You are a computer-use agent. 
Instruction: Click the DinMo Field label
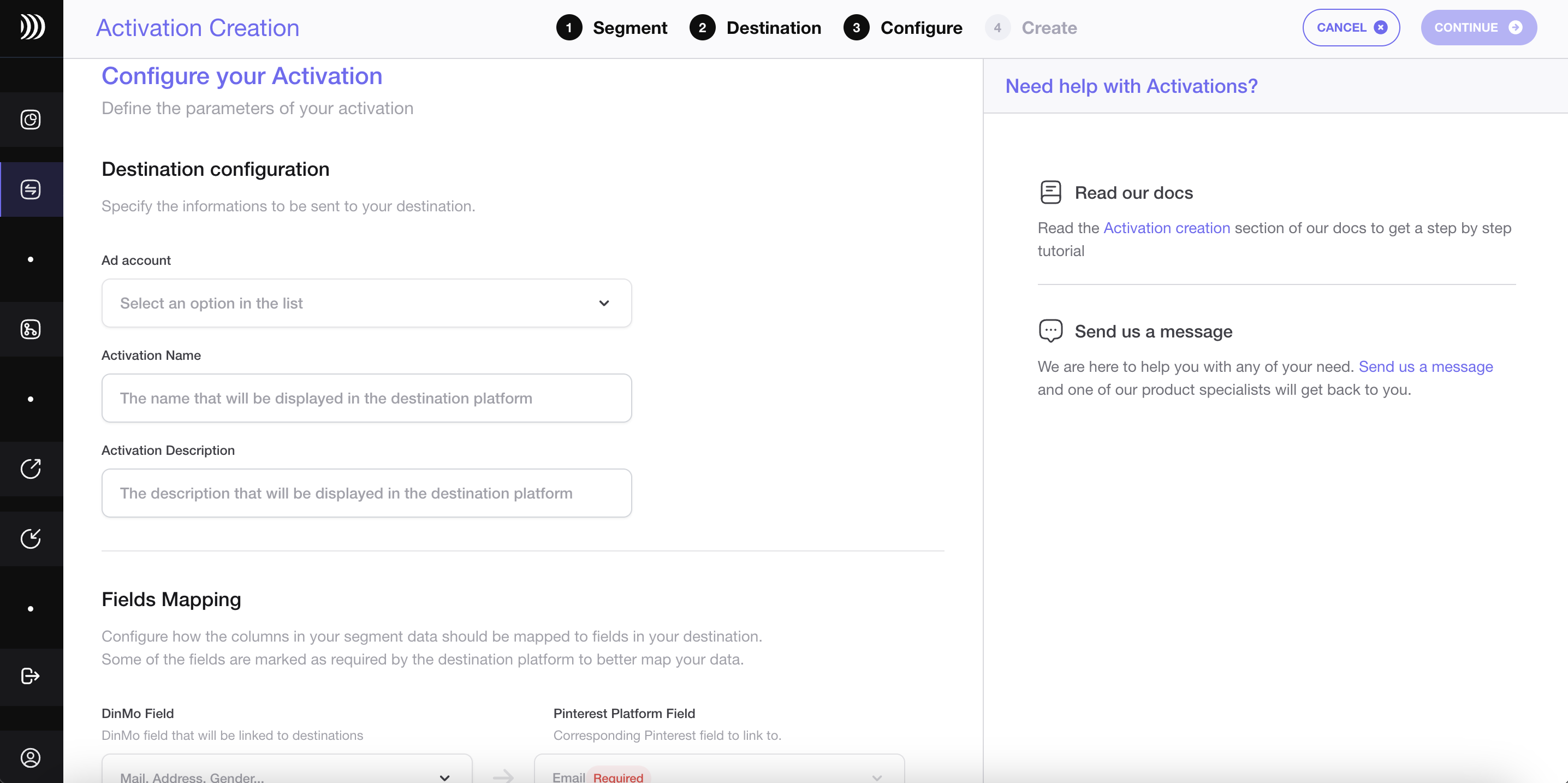point(138,713)
